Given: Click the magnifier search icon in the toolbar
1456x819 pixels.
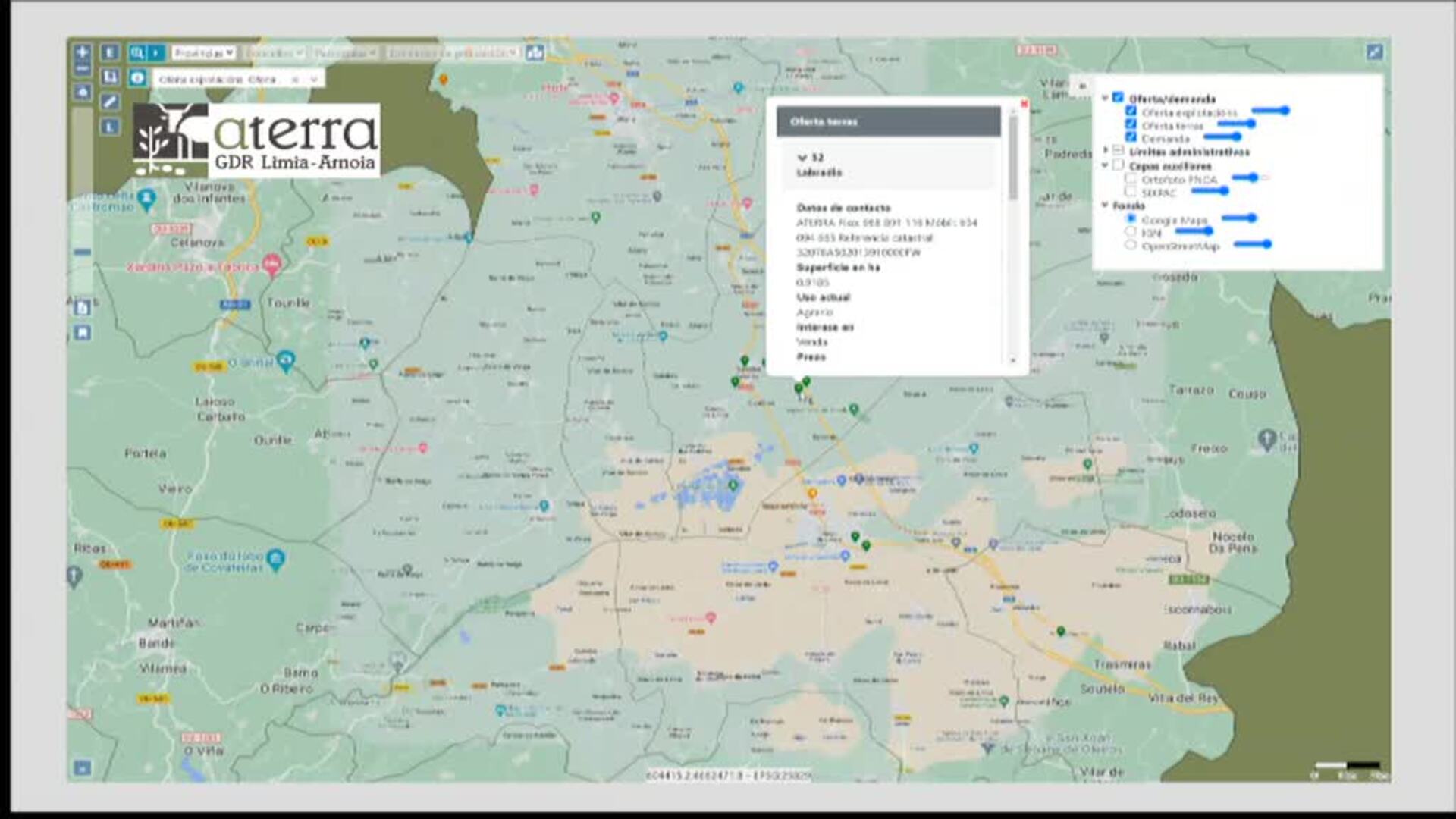Looking at the screenshot, I should coord(137,52).
